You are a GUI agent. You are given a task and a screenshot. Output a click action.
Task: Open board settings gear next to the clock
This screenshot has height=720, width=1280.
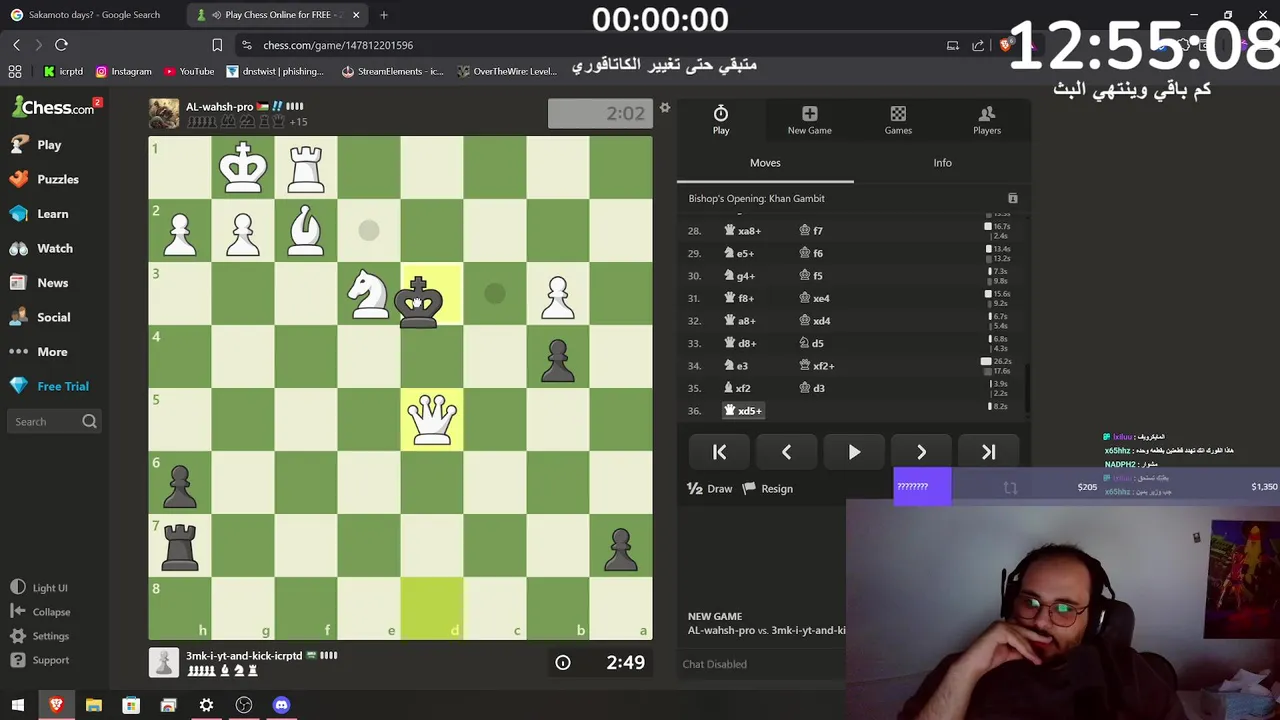[664, 107]
